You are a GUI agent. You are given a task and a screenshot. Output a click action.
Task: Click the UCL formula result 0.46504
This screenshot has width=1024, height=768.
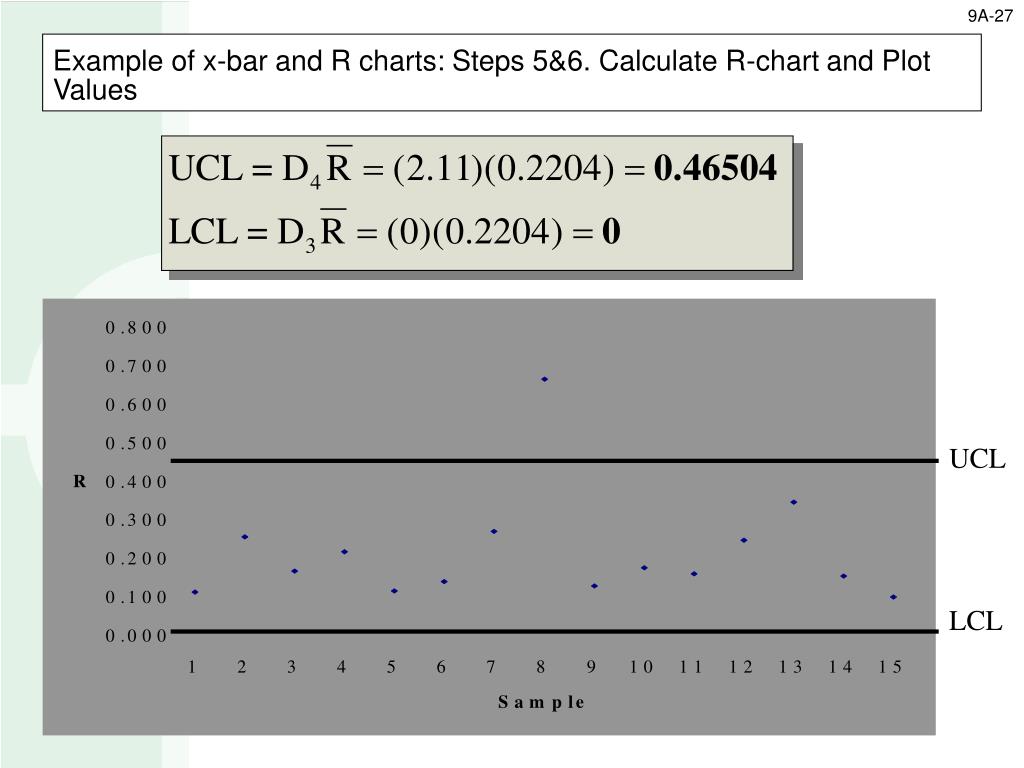pyautogui.click(x=715, y=168)
